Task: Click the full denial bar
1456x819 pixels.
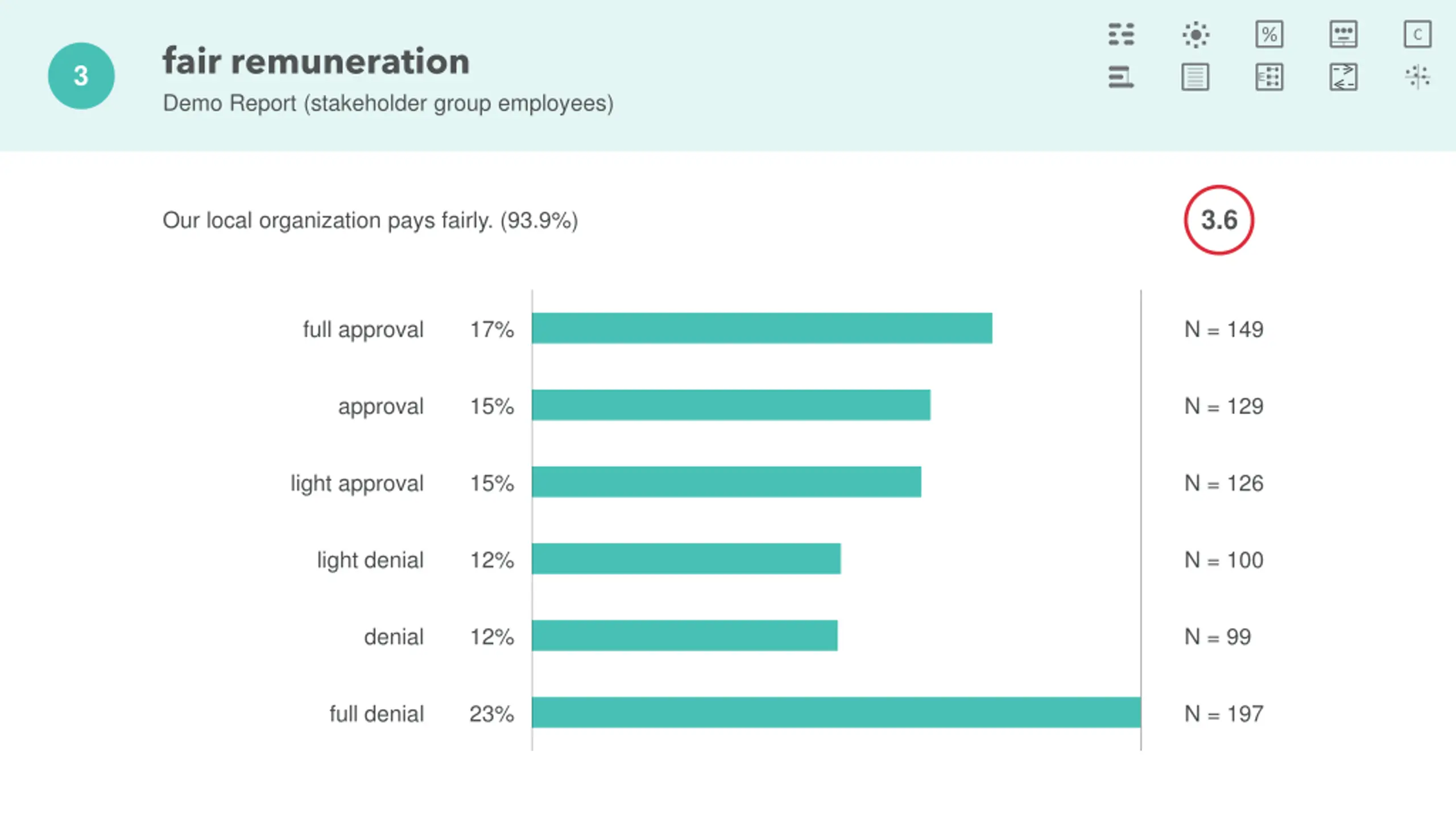Action: coord(836,712)
